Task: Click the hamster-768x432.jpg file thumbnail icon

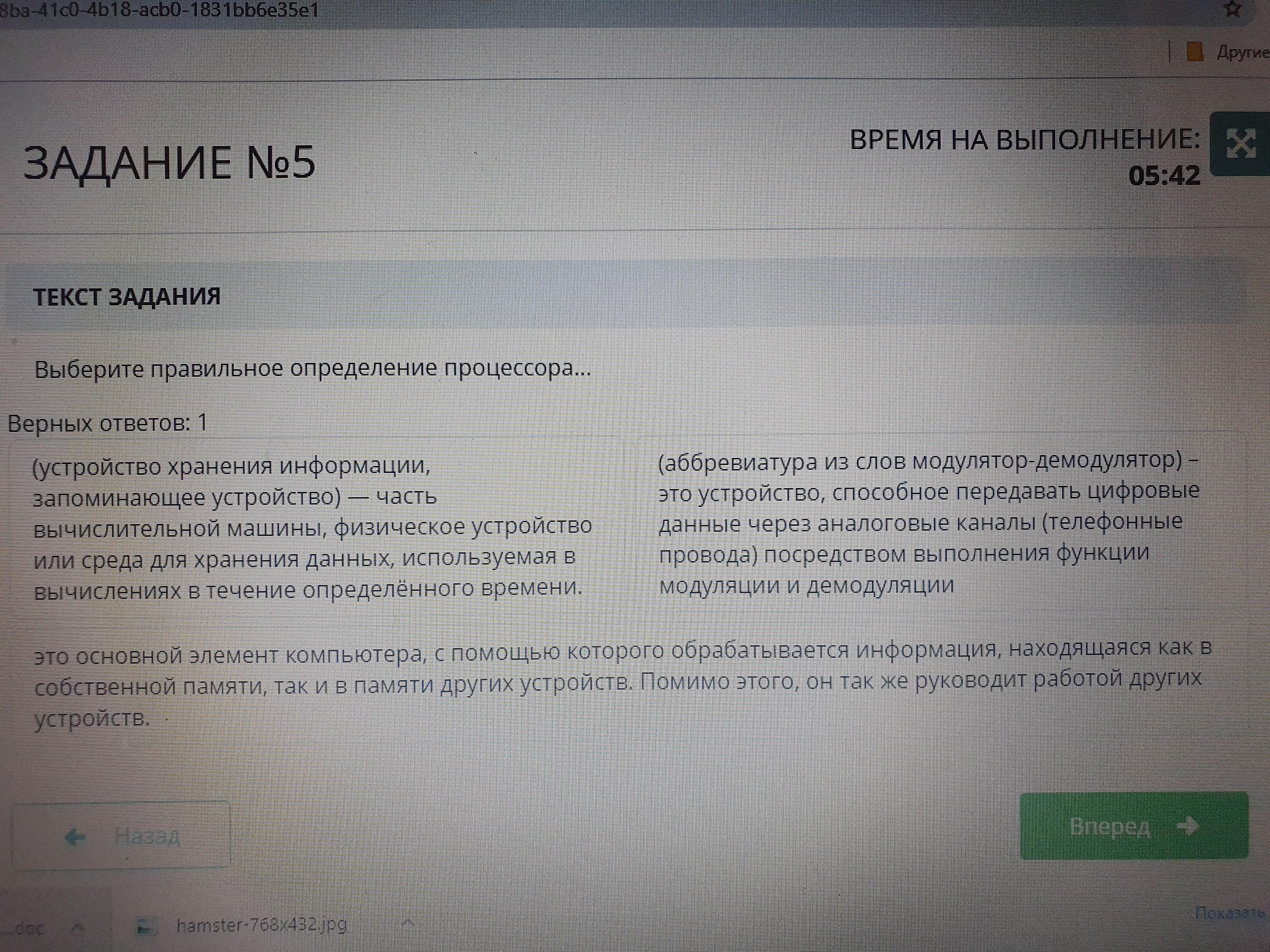Action: tap(146, 926)
